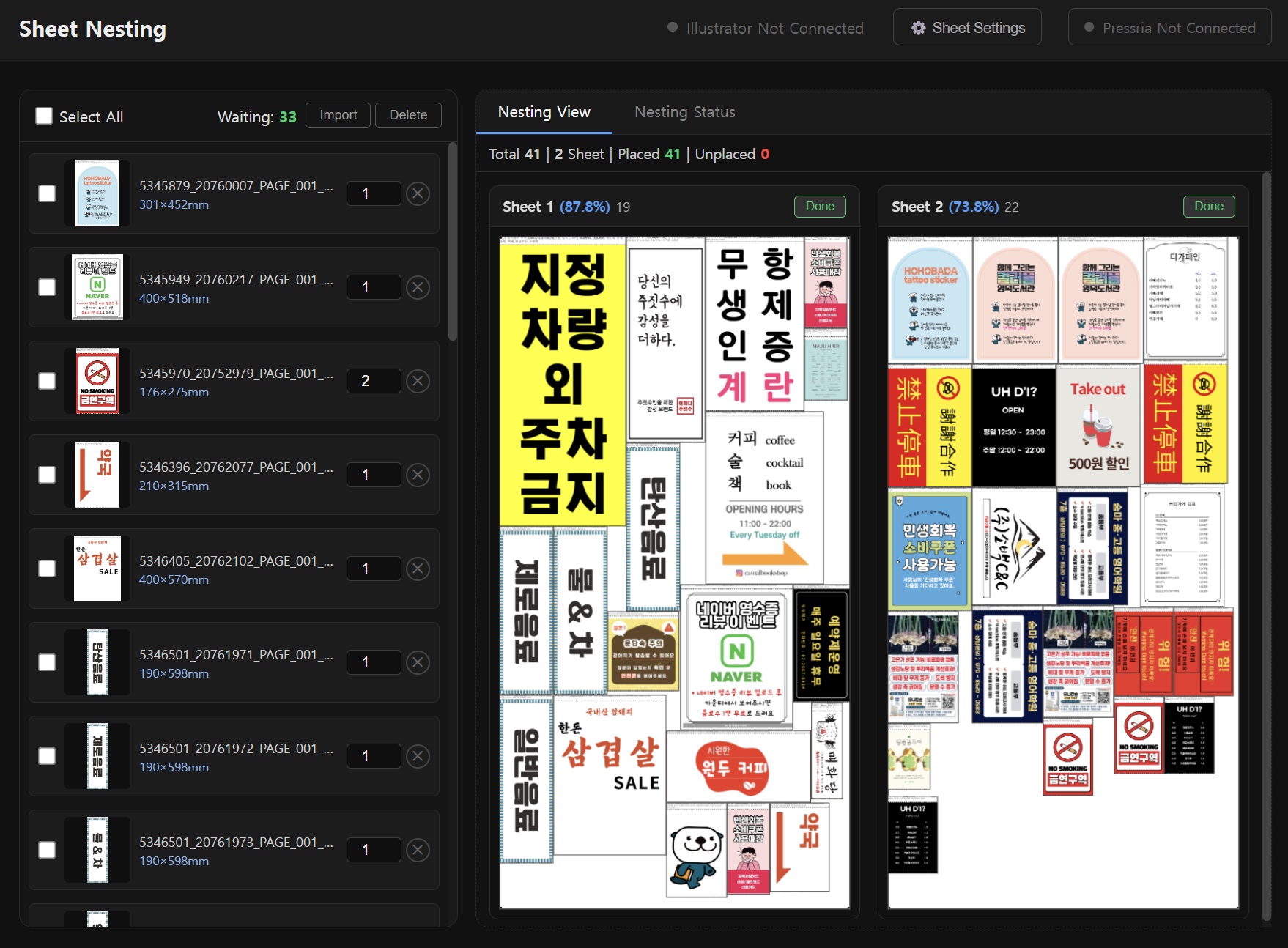The height and width of the screenshot is (948, 1288).
Task: Open the Sheet 2 nesting preview
Action: coord(1063,573)
